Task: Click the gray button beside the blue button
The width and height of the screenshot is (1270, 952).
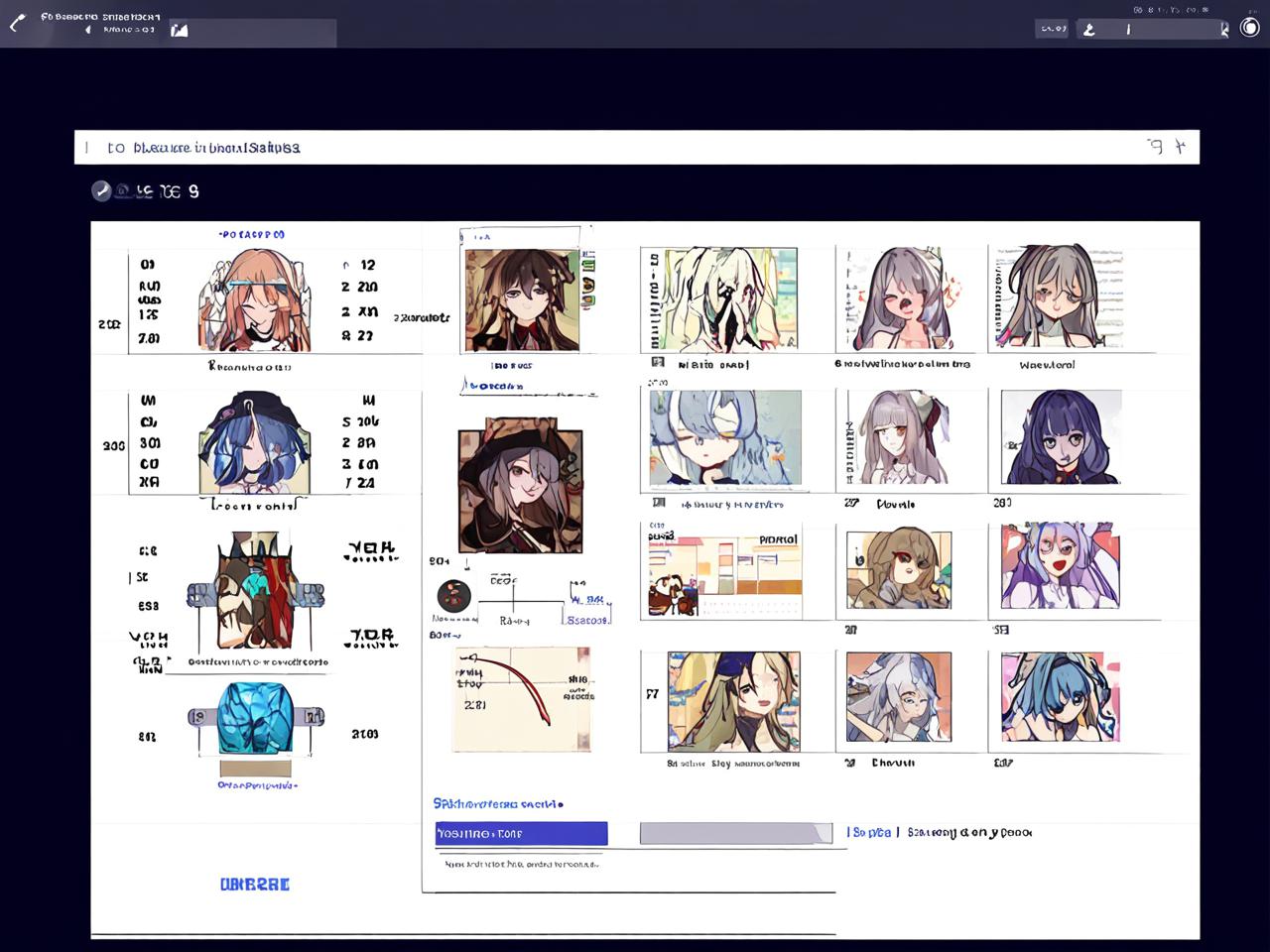Action: point(736,833)
